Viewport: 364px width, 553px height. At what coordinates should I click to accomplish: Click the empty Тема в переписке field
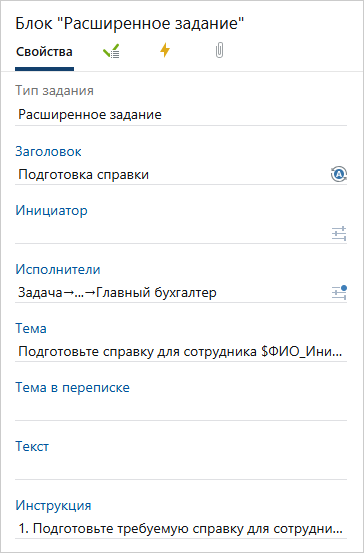pos(181,411)
